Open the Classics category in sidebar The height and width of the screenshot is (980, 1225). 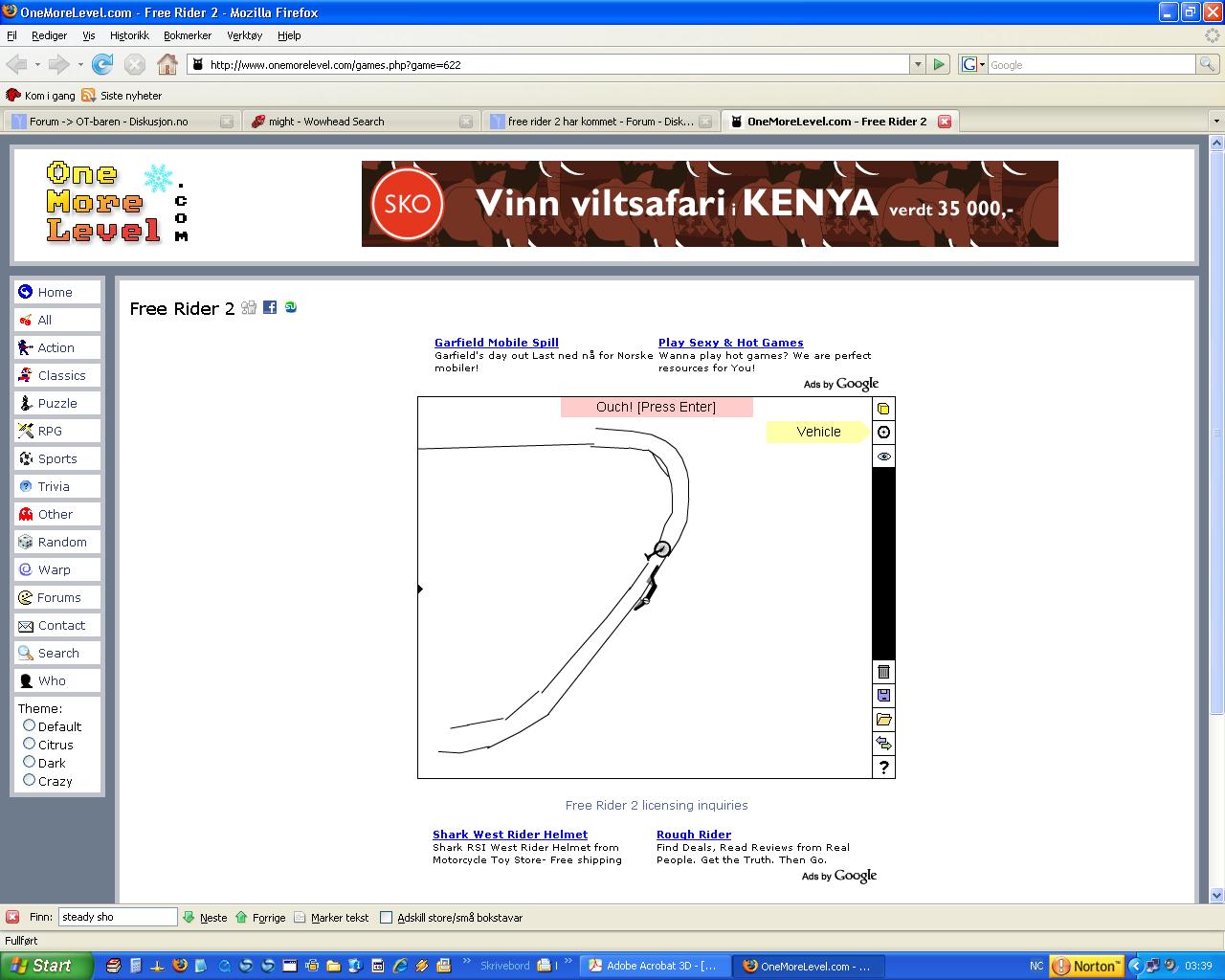(x=57, y=375)
